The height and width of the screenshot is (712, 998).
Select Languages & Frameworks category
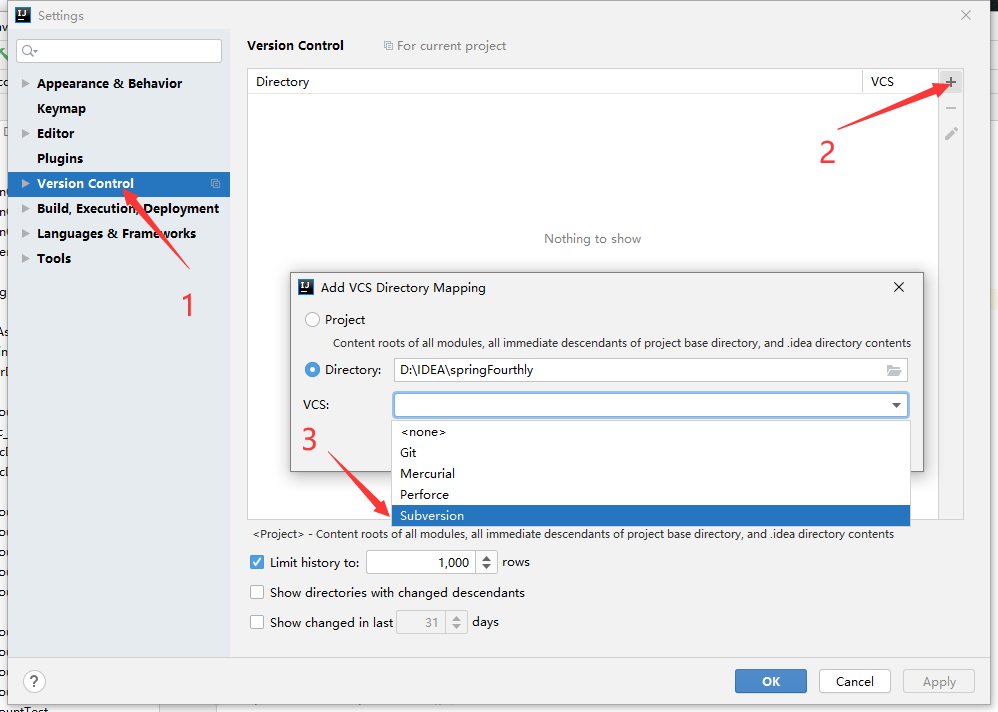(116, 234)
